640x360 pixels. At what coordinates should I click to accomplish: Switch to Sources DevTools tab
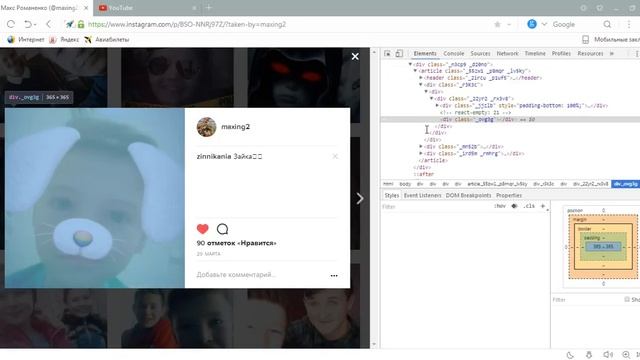[480, 53]
